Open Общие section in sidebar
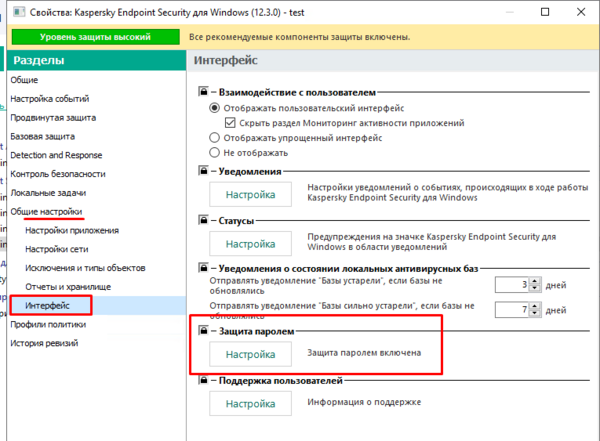 click(24, 80)
